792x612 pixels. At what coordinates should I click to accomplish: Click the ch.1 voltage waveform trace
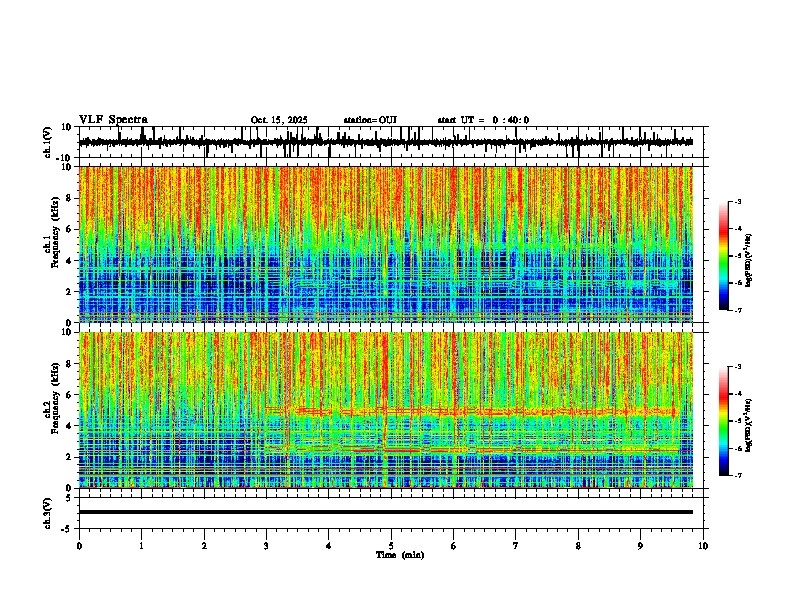click(x=385, y=142)
